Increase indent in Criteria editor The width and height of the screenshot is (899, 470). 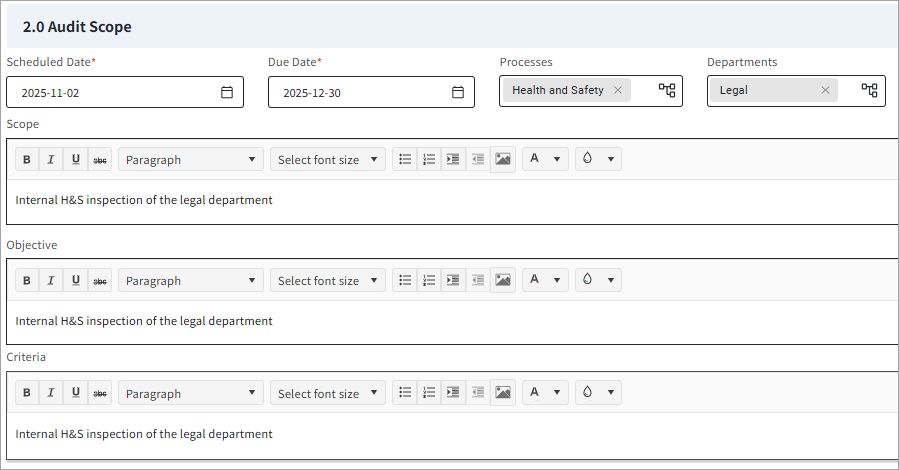coord(453,393)
